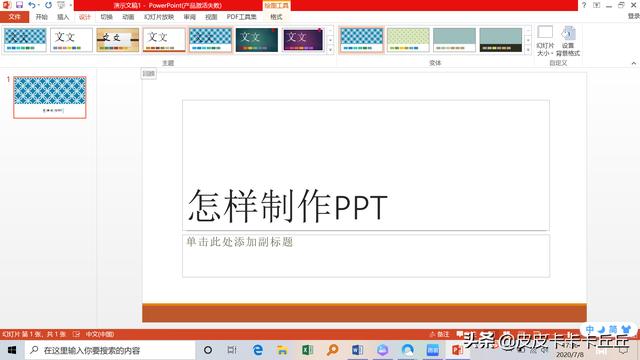The width and height of the screenshot is (640, 360).
Task: Open the 幻灯片放映 (Slide Show) tab
Action: coord(159,17)
